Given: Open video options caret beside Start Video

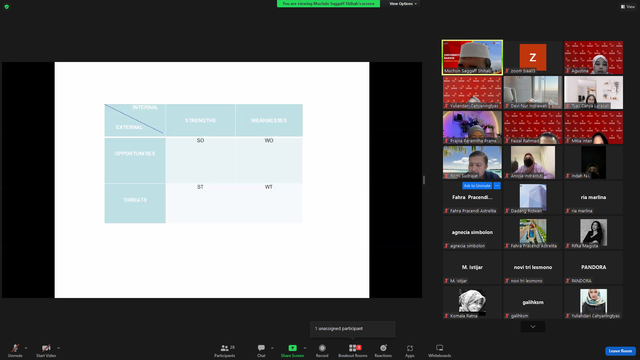Looking at the screenshot, I should [59, 348].
